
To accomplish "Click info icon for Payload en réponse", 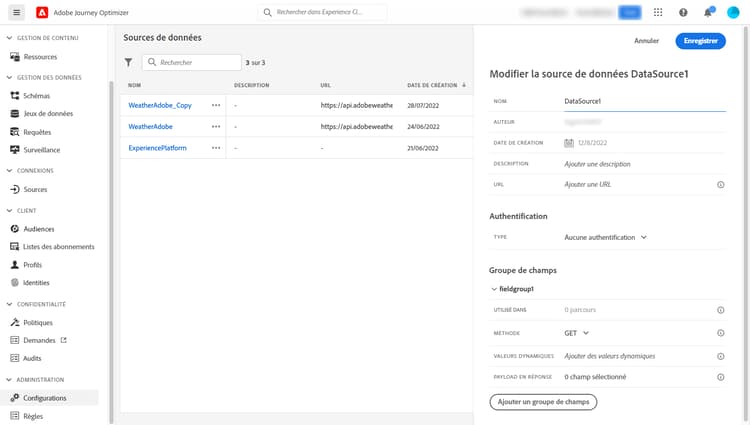I will point(720,377).
